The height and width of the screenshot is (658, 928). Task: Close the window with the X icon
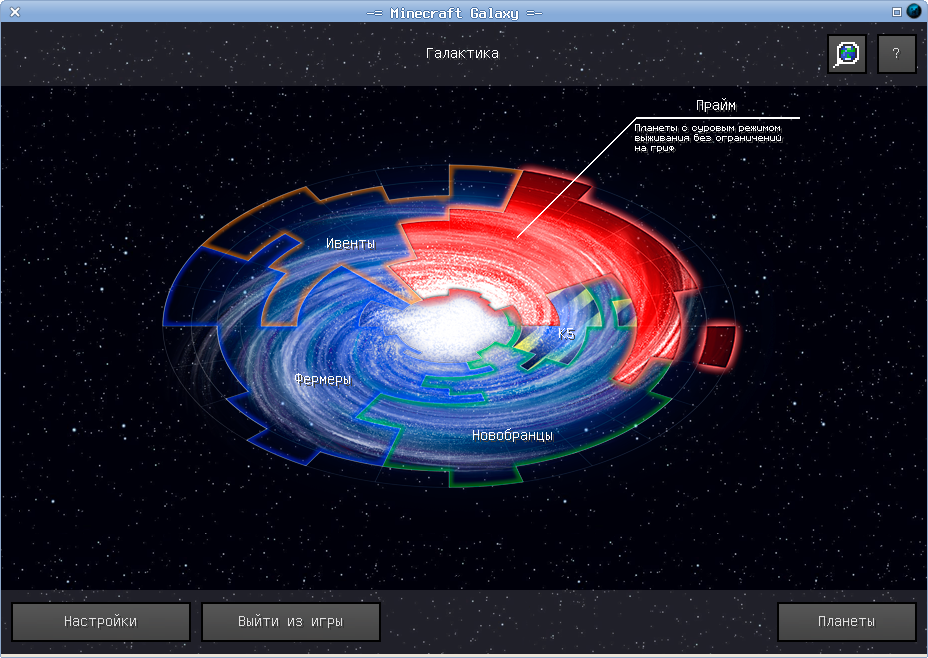pos(15,12)
